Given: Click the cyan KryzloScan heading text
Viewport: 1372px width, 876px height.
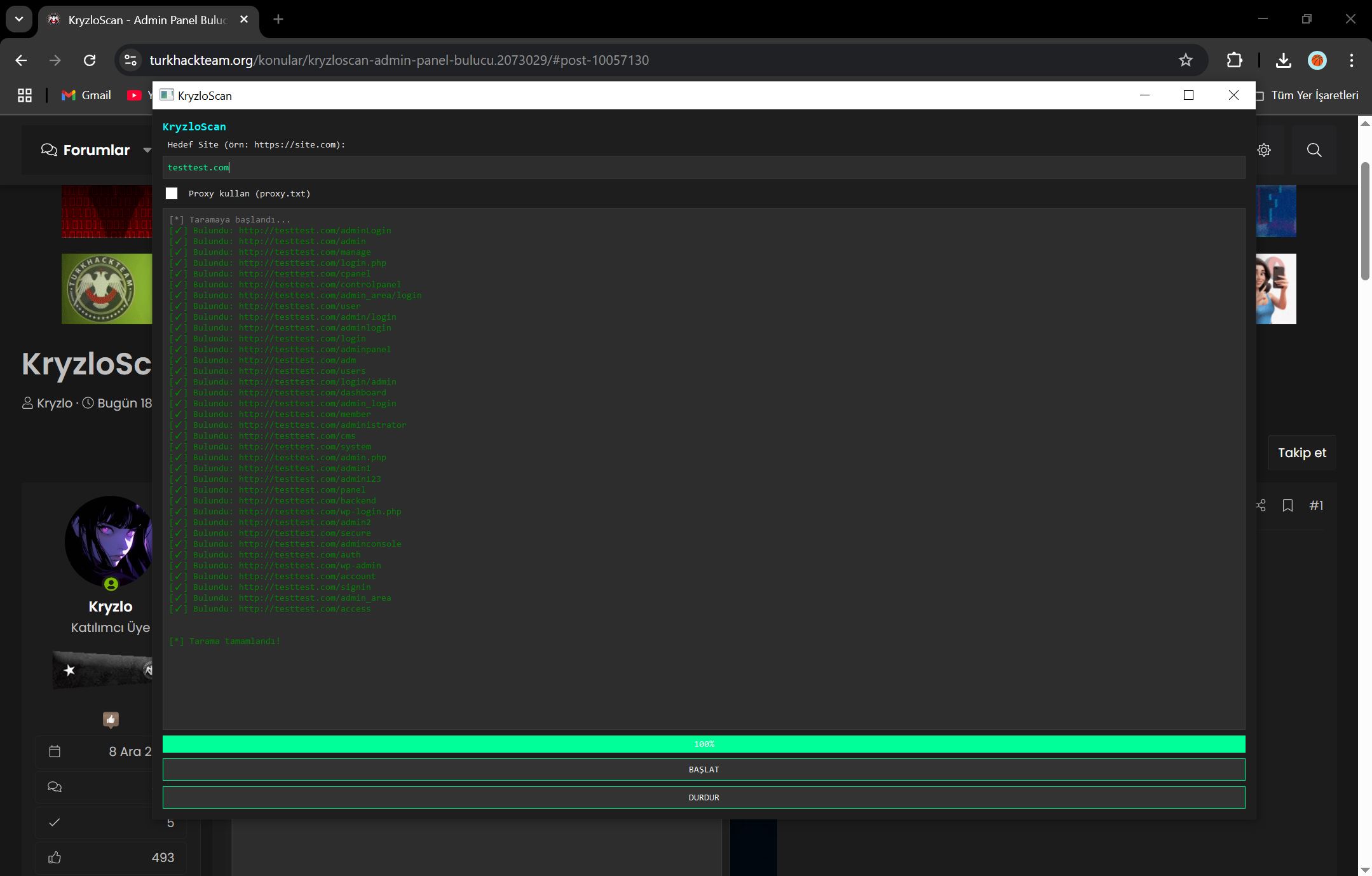Looking at the screenshot, I should [194, 127].
